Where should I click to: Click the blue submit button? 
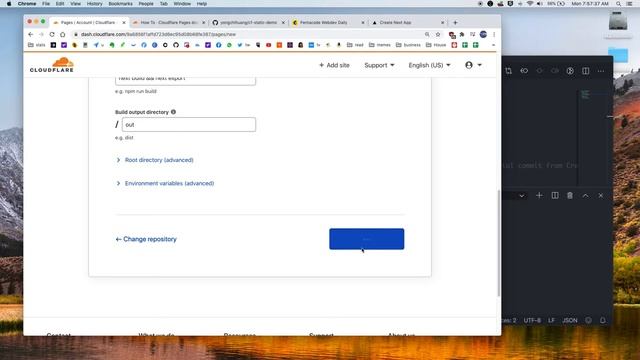[x=367, y=239]
